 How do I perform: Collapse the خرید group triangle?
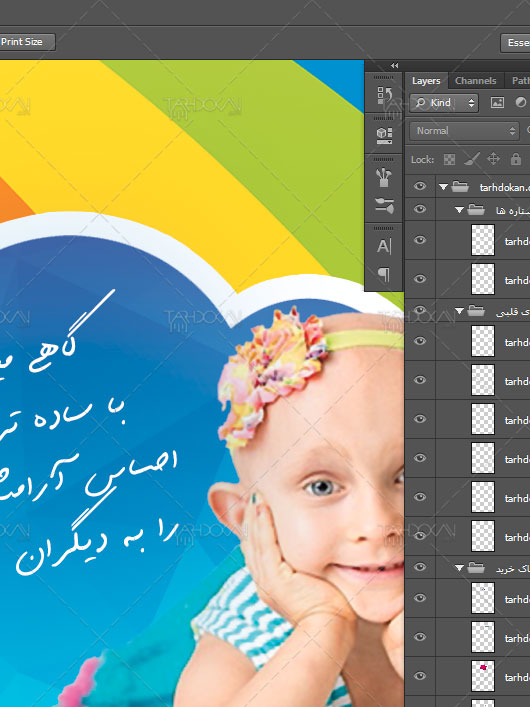tap(460, 568)
